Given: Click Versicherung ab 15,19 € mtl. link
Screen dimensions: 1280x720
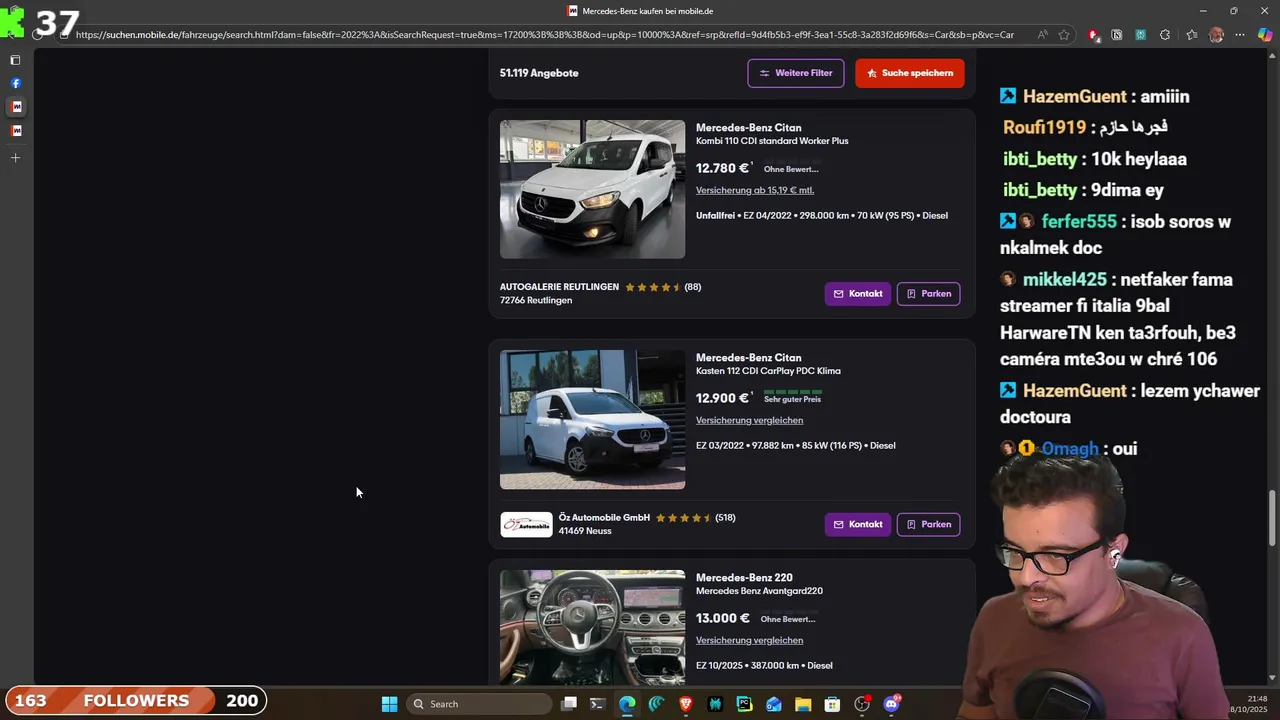Looking at the screenshot, I should click(755, 190).
